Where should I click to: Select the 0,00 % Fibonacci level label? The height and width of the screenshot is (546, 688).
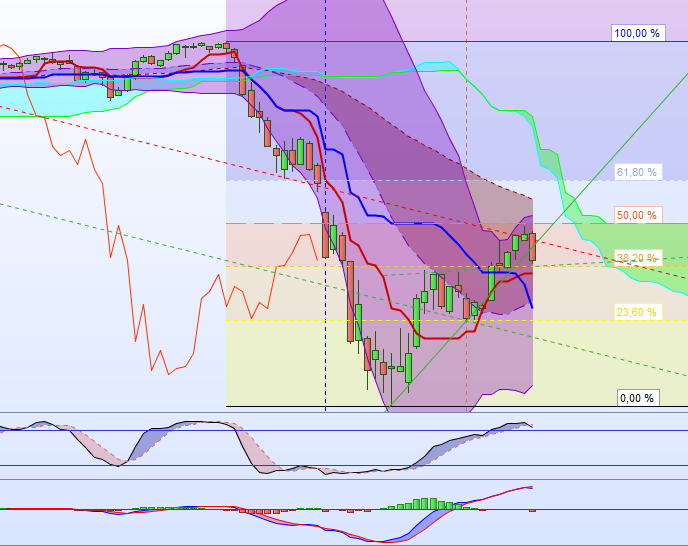(x=638, y=398)
